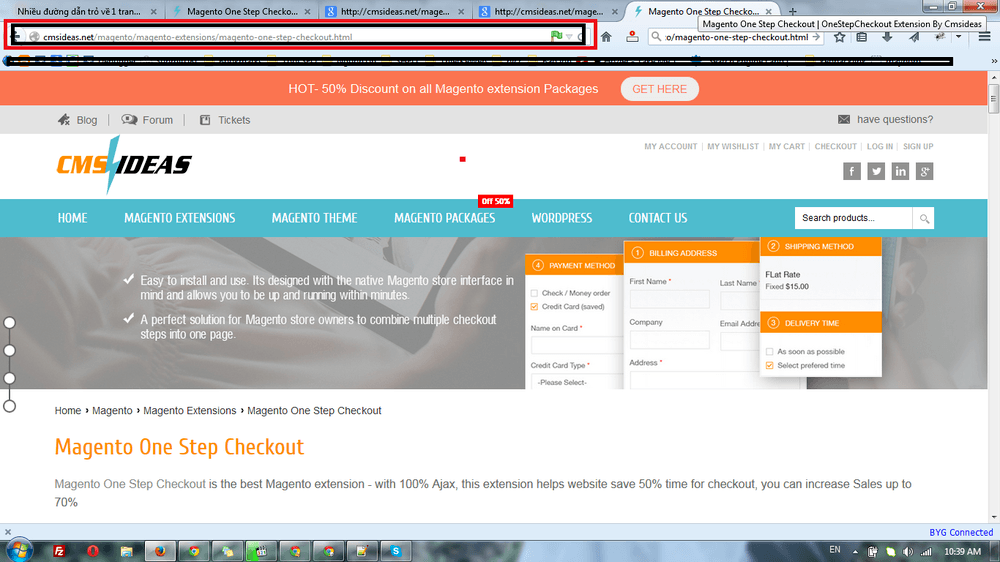Open Skype from the taskbar
Viewport: 1000px width, 562px height.
395,551
